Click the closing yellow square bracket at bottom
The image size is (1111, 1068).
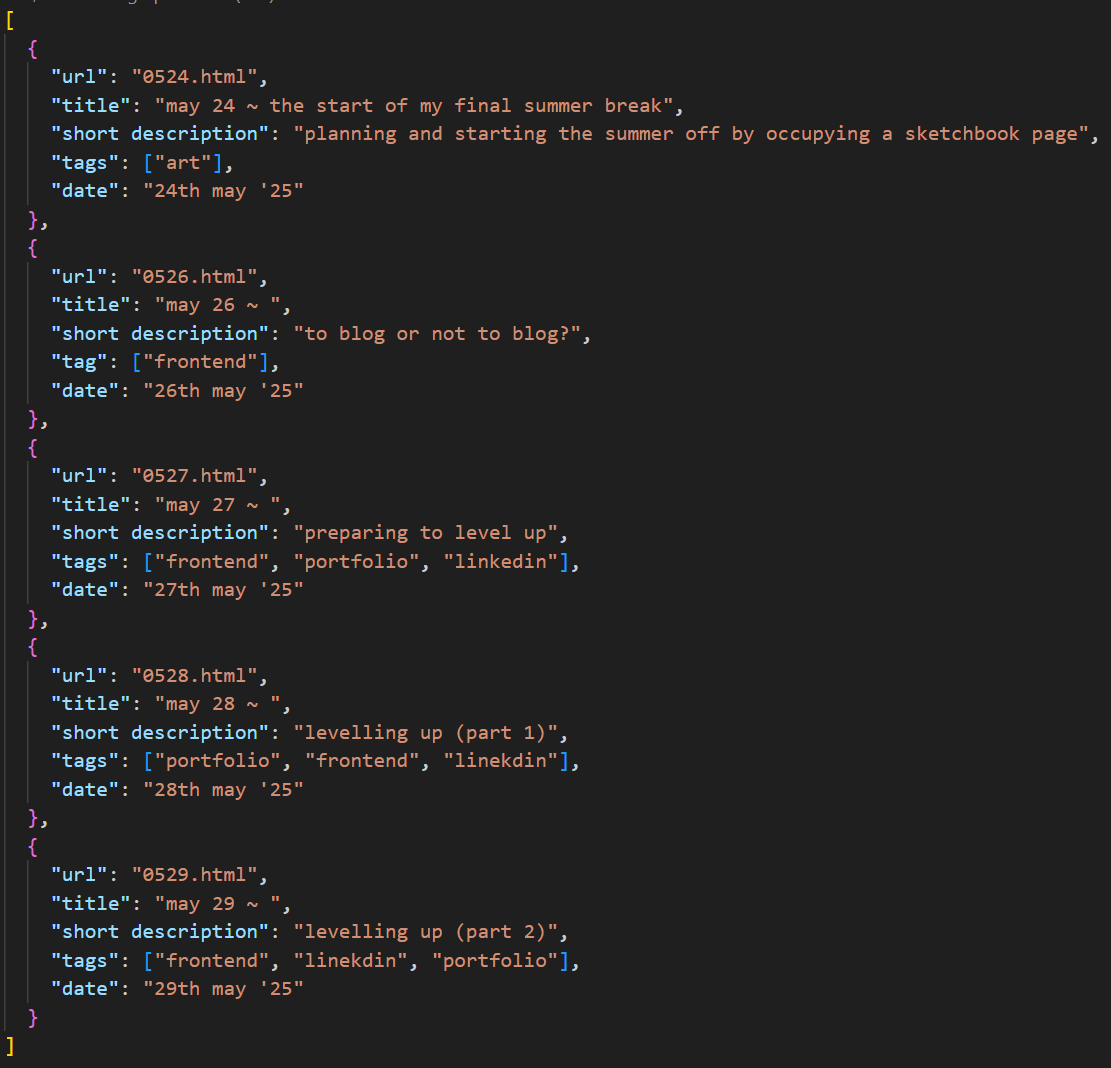(x=9, y=1046)
